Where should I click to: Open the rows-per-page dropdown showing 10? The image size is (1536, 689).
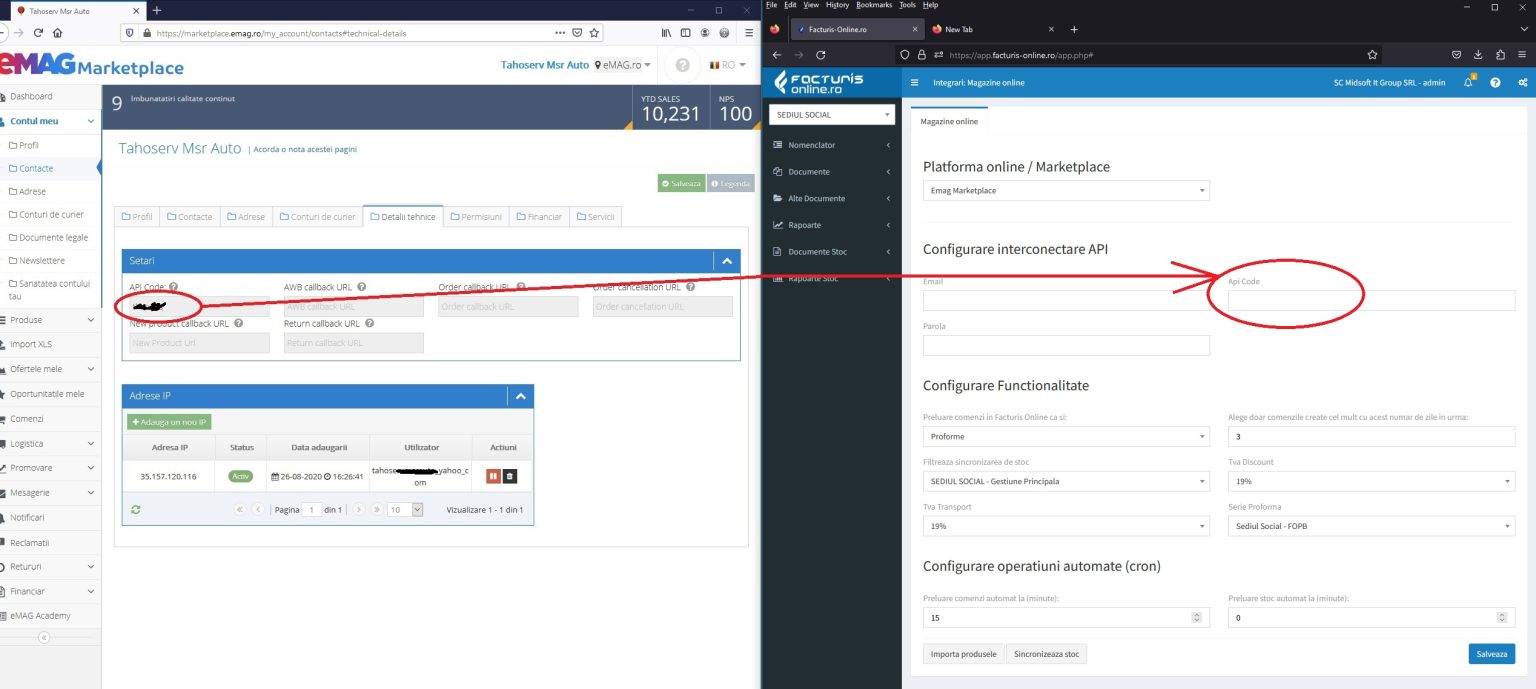(x=405, y=509)
